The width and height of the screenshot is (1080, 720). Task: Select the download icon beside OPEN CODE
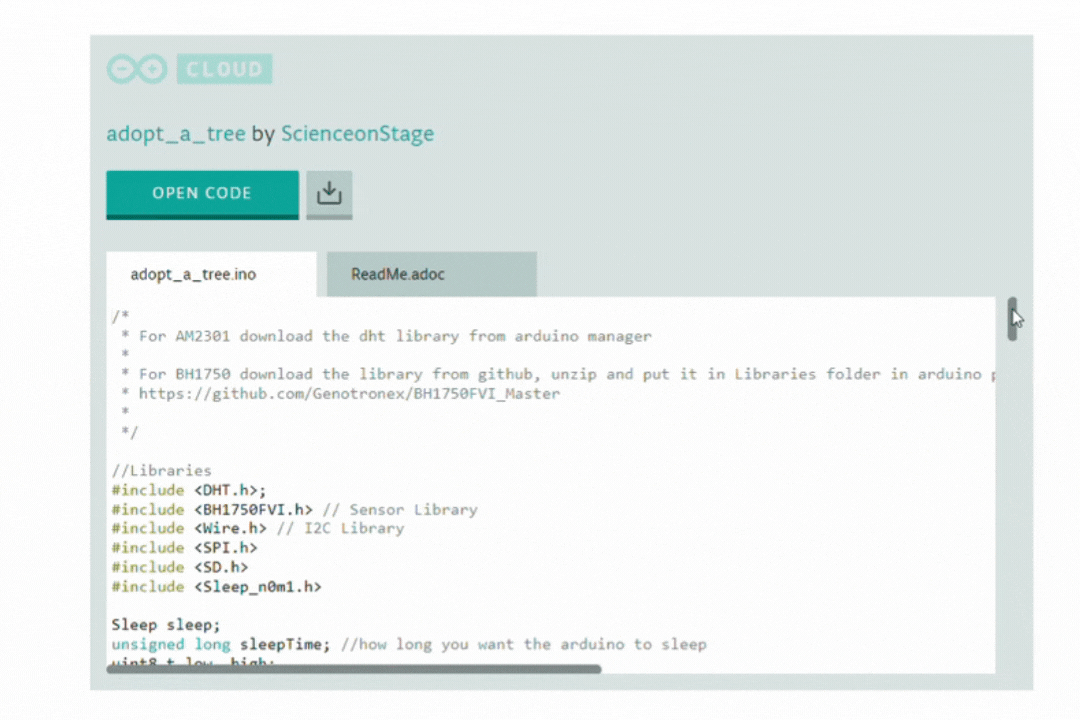pos(329,193)
